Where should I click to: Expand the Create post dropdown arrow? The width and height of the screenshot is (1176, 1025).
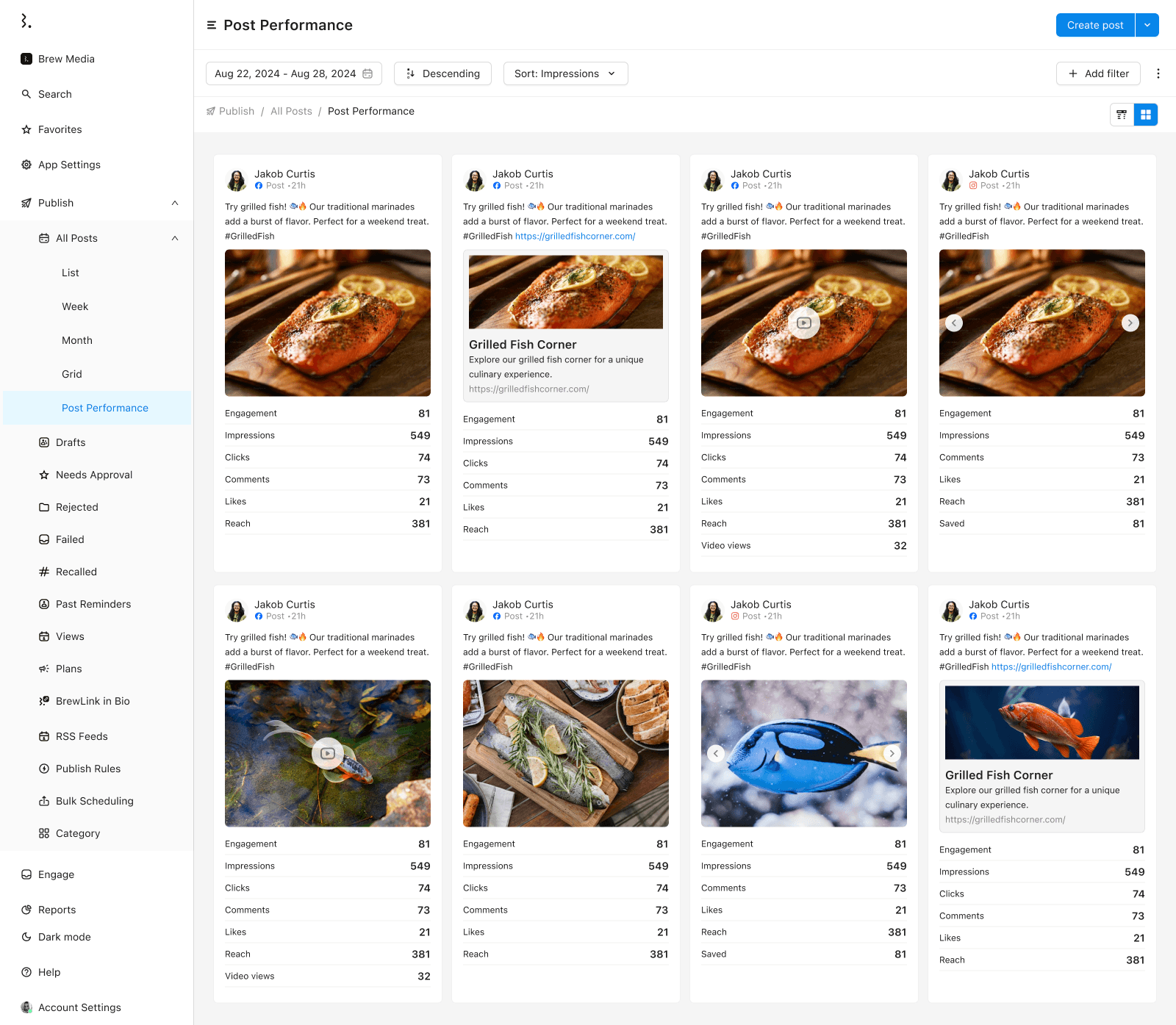click(1147, 25)
